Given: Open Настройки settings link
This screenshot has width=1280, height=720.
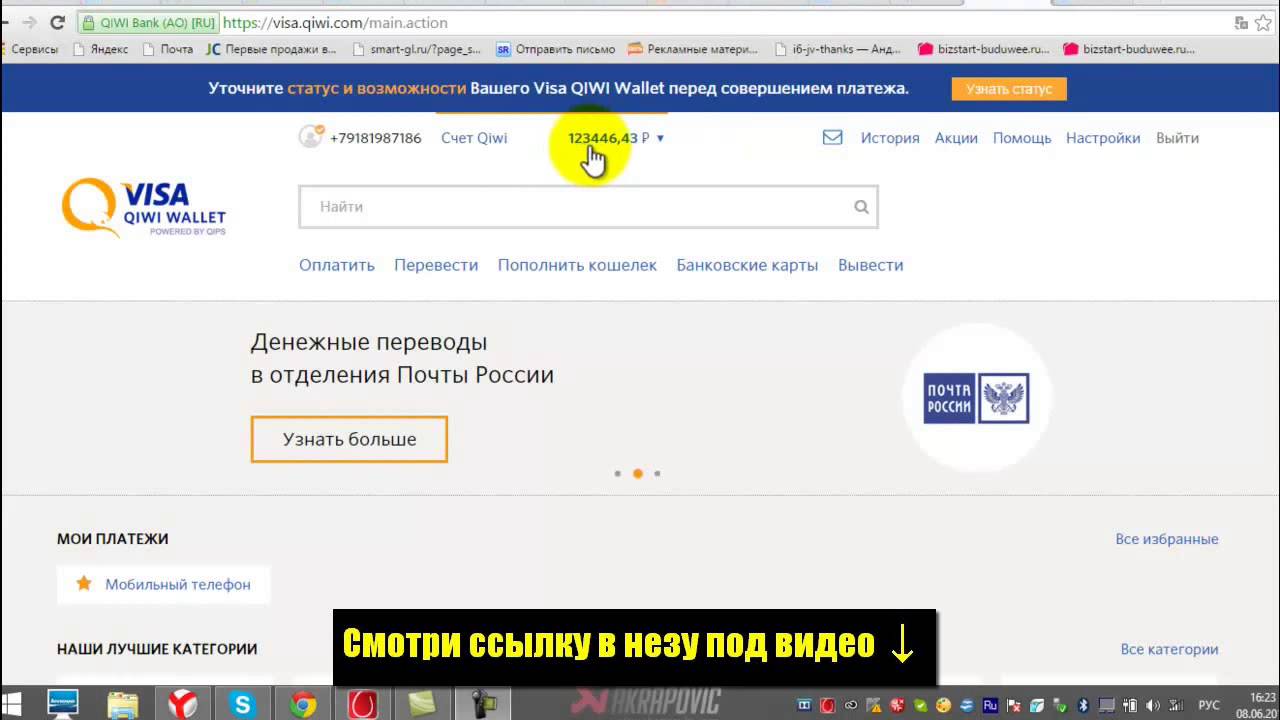Looking at the screenshot, I should 1103,138.
